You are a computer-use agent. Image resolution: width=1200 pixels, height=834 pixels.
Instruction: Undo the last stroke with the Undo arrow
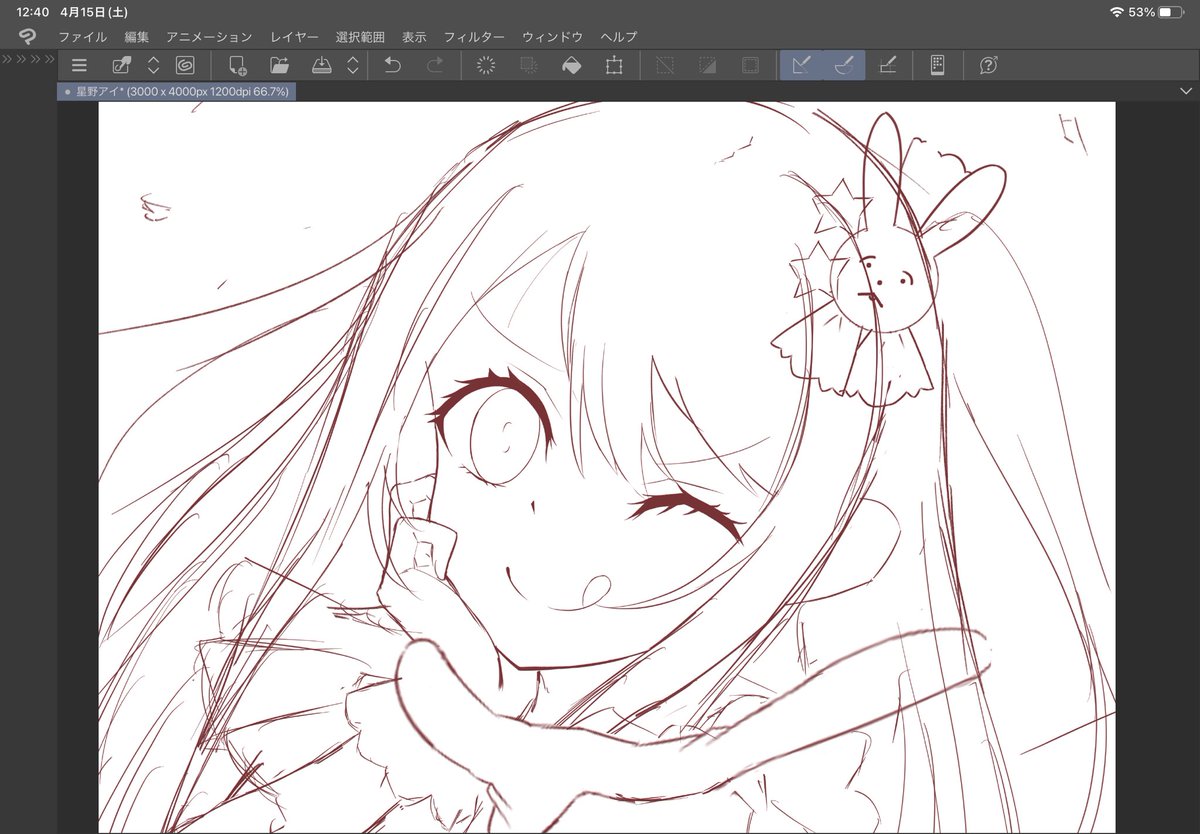(392, 66)
